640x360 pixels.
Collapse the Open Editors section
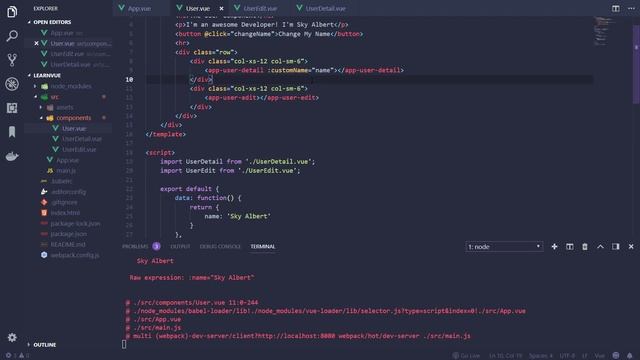pyautogui.click(x=68, y=22)
